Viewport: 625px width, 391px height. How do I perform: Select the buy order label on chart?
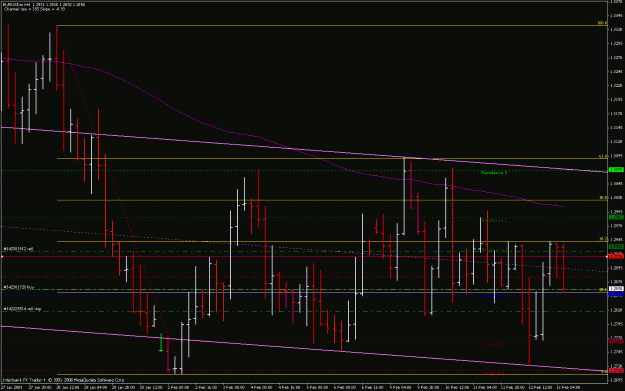pyautogui.click(x=19, y=287)
